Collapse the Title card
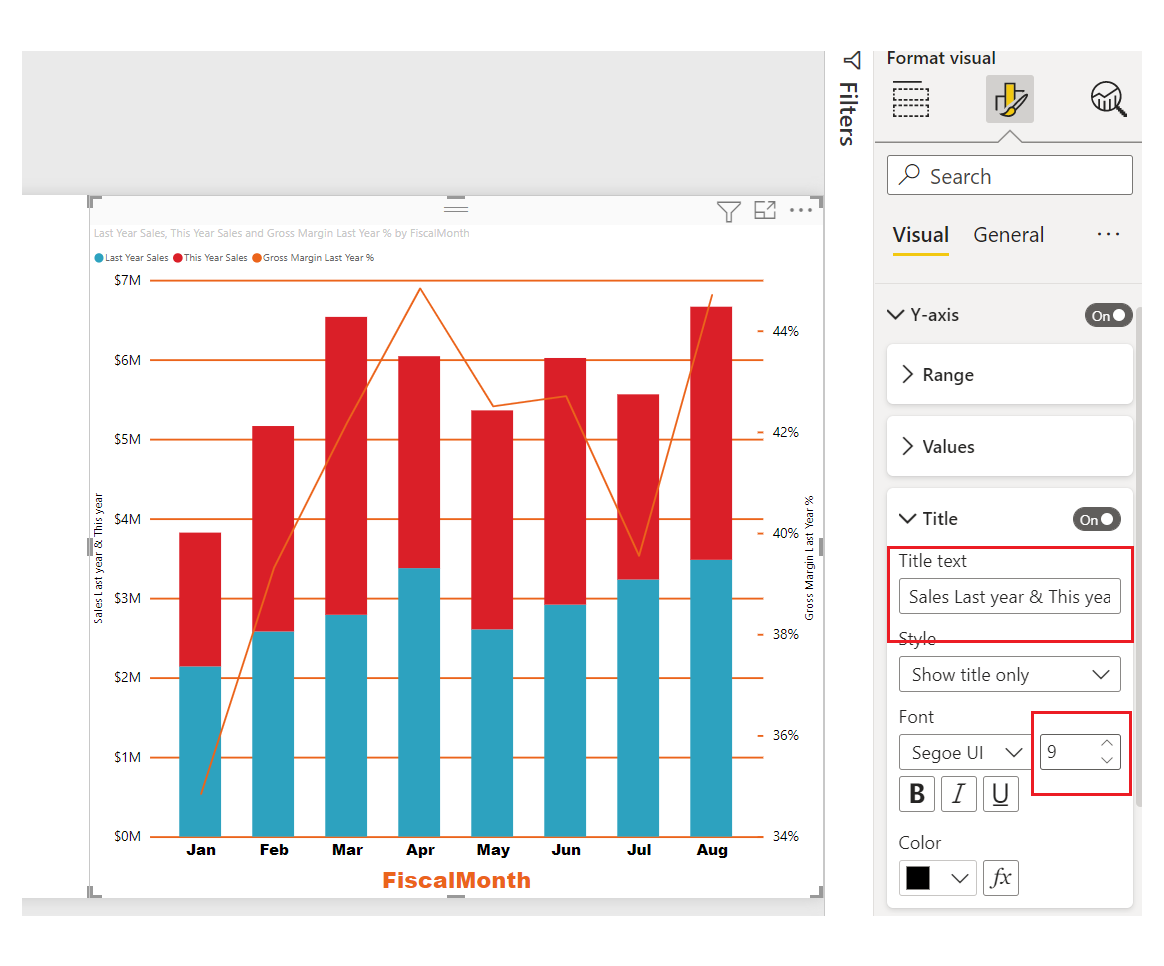 pos(907,518)
